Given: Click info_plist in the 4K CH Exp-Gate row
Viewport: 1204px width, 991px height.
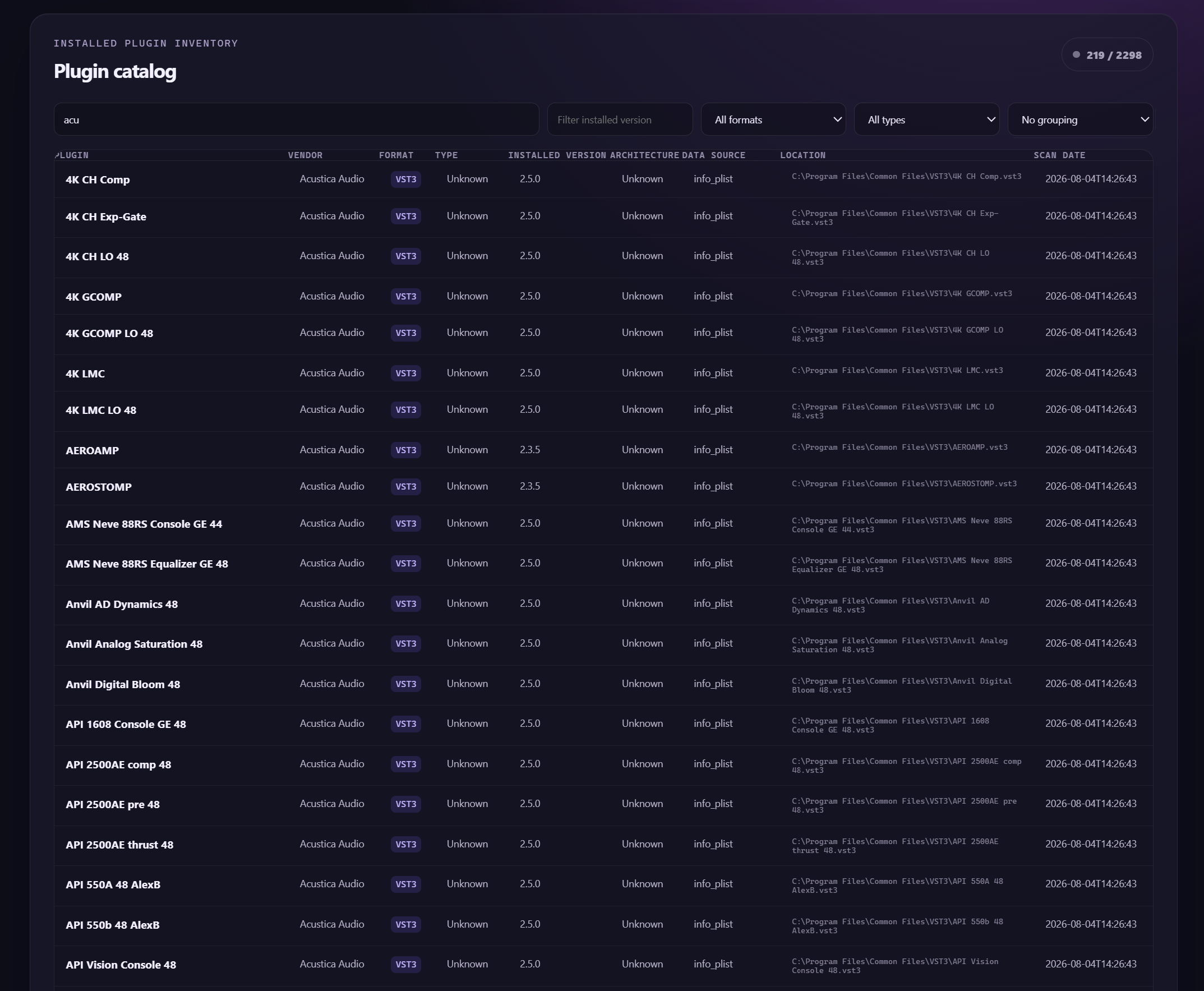Looking at the screenshot, I should 713,216.
